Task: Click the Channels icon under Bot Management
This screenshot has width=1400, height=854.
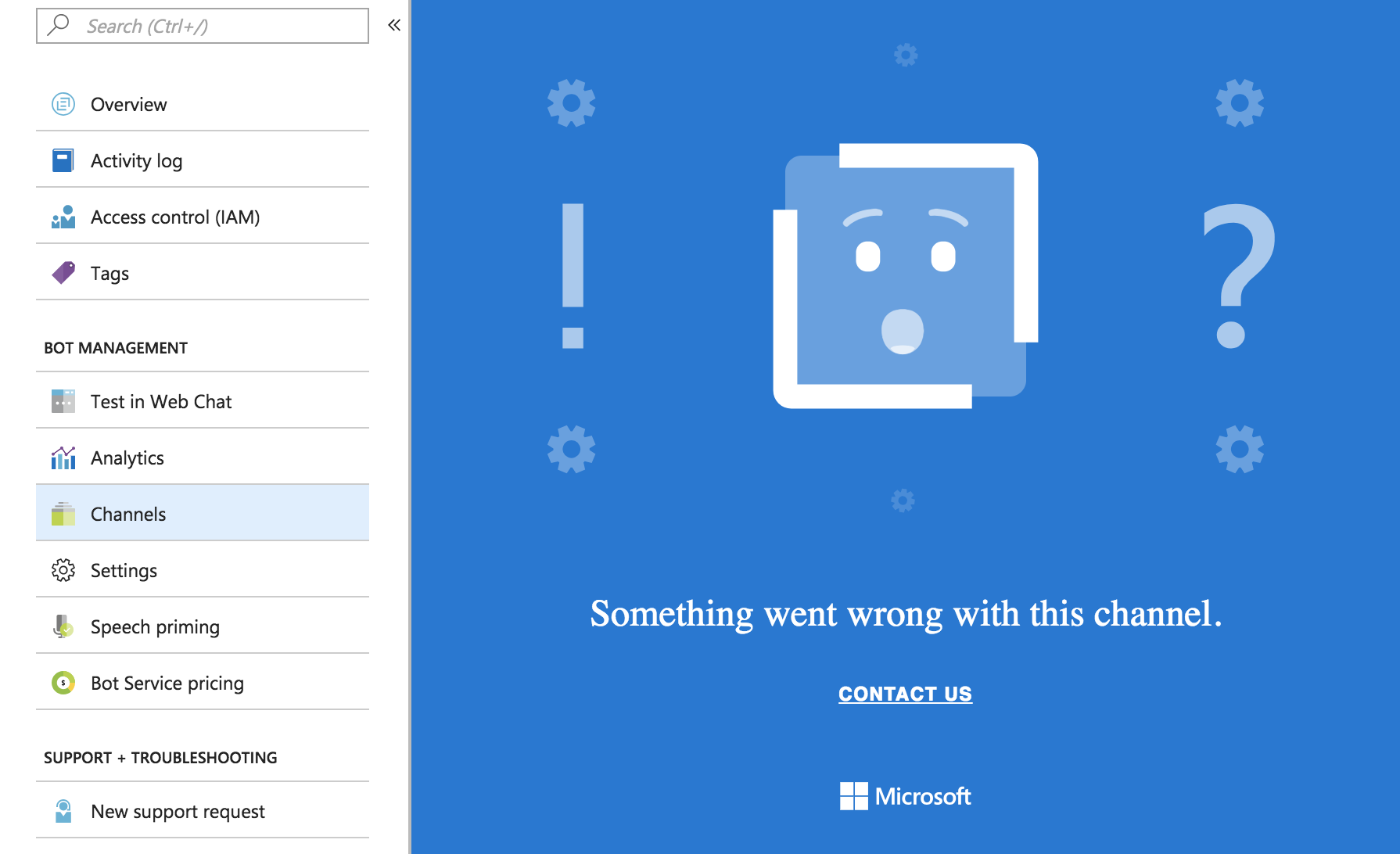Action: click(x=63, y=514)
